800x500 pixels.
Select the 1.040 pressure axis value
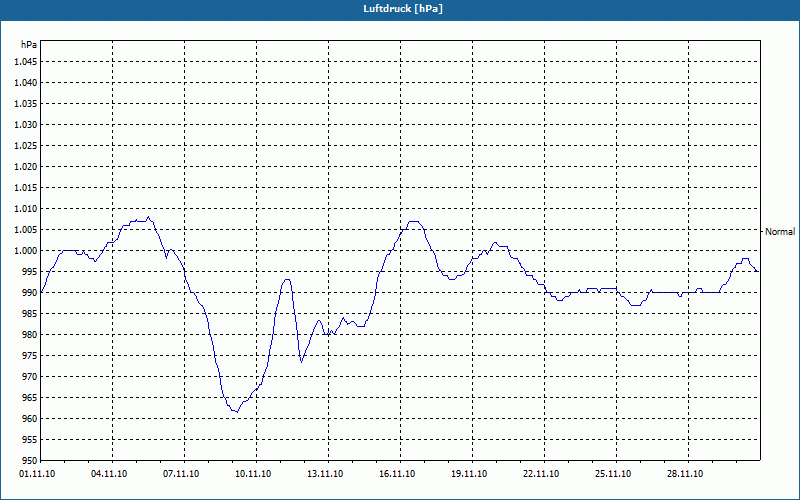[x=26, y=83]
